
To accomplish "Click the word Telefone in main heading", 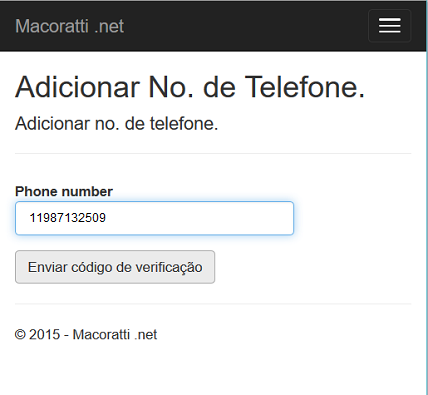I will tap(305, 87).
